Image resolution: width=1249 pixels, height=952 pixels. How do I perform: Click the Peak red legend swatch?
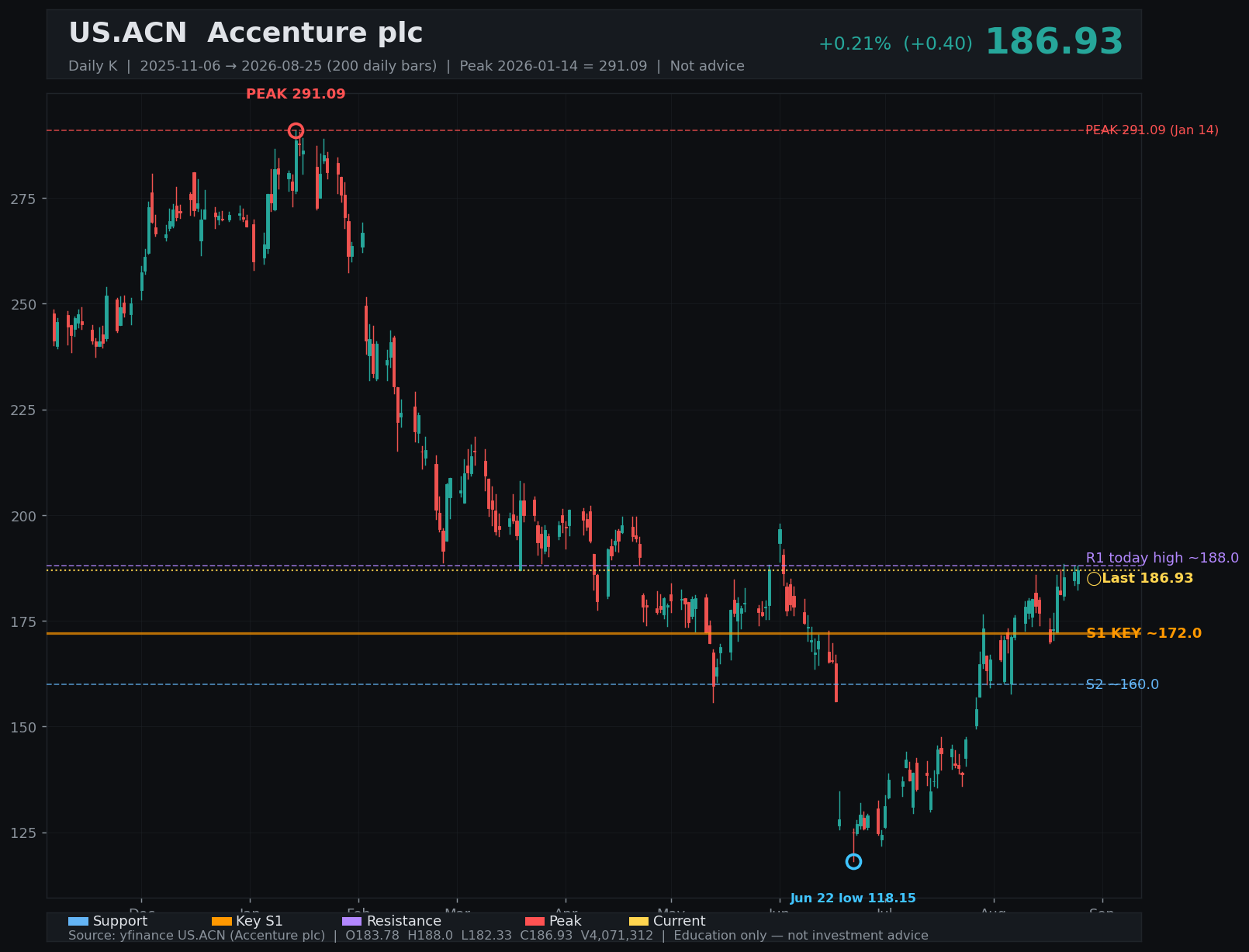tap(535, 921)
